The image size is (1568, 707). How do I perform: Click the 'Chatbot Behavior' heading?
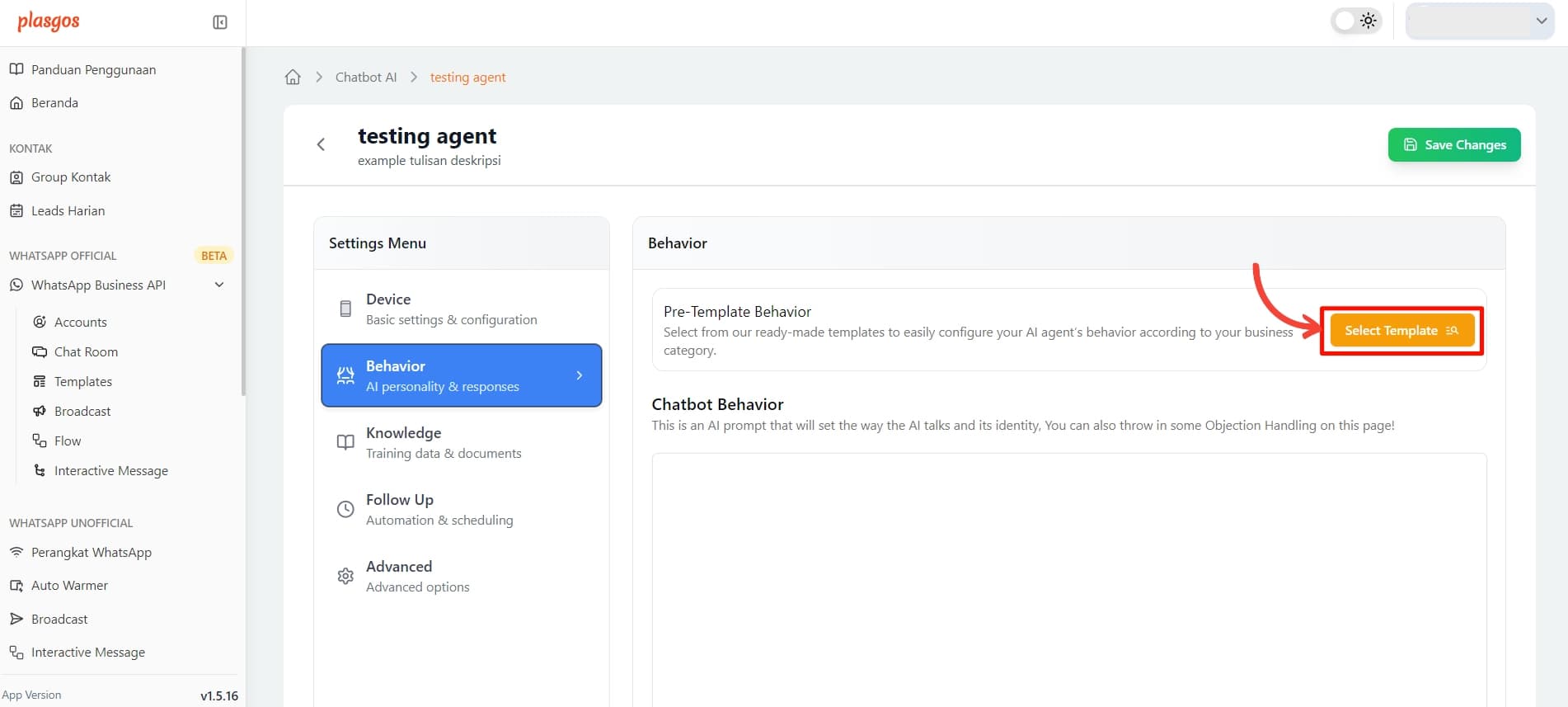coord(717,404)
